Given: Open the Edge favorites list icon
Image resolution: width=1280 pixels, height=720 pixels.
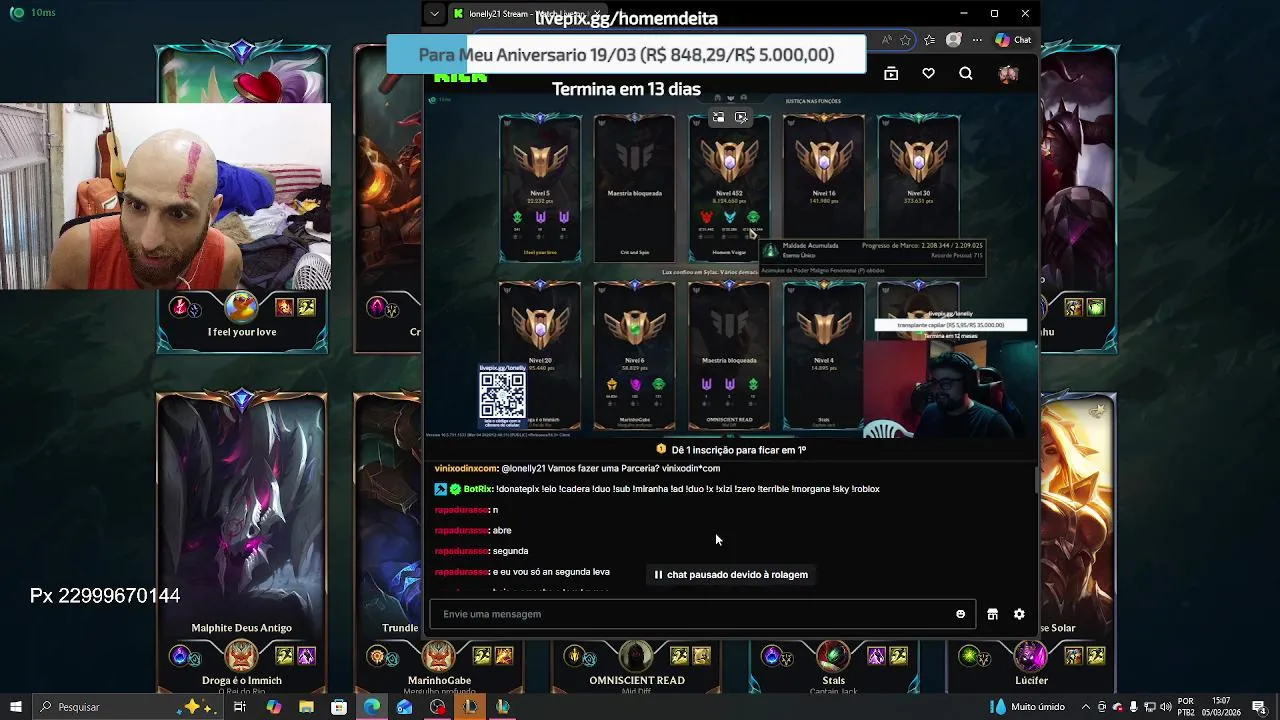Looking at the screenshot, I should (x=929, y=40).
